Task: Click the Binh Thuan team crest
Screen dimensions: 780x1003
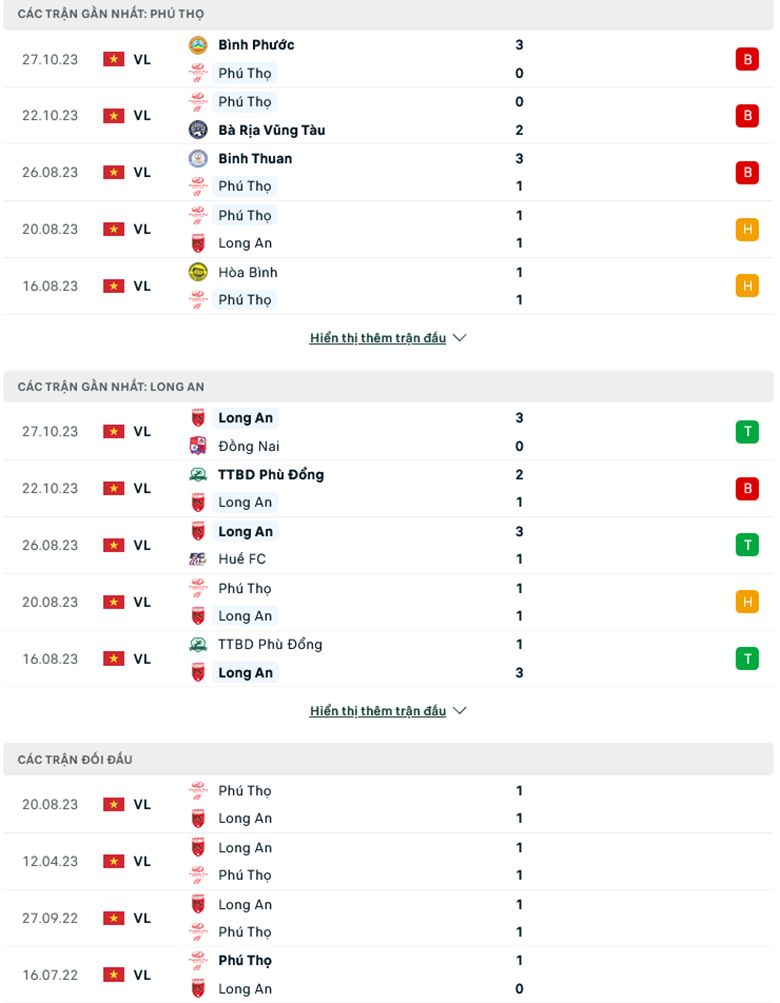Action: point(197,158)
